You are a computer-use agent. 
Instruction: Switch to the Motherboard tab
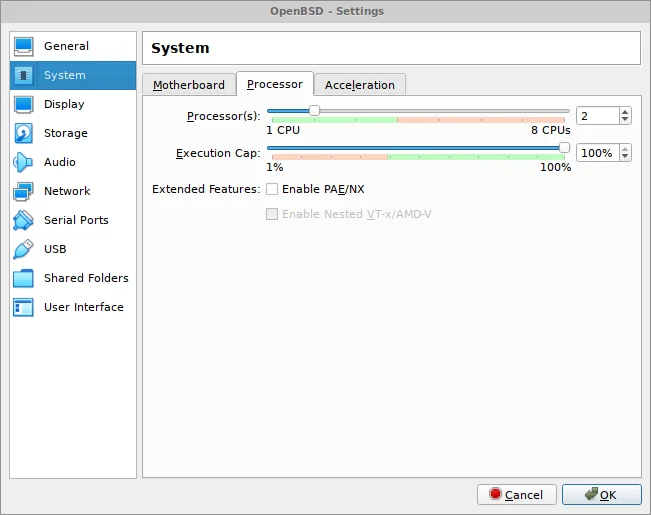pos(189,85)
